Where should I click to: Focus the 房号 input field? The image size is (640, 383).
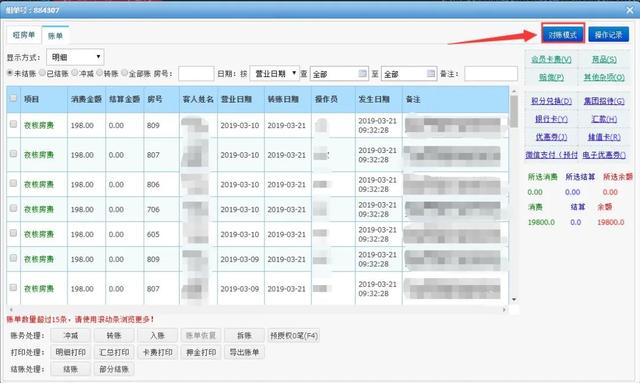(x=196, y=74)
